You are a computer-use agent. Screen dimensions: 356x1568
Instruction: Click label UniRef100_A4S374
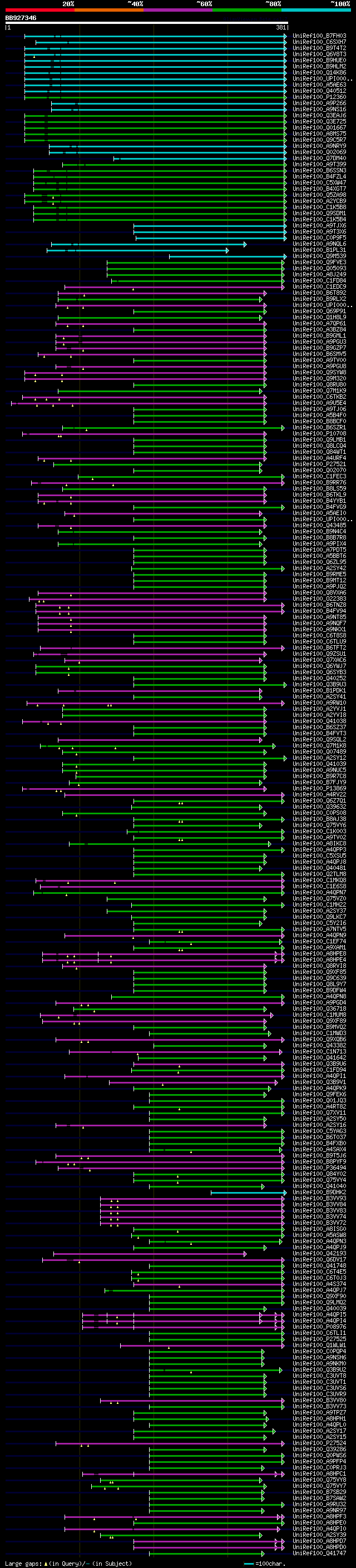[319, 1284]
